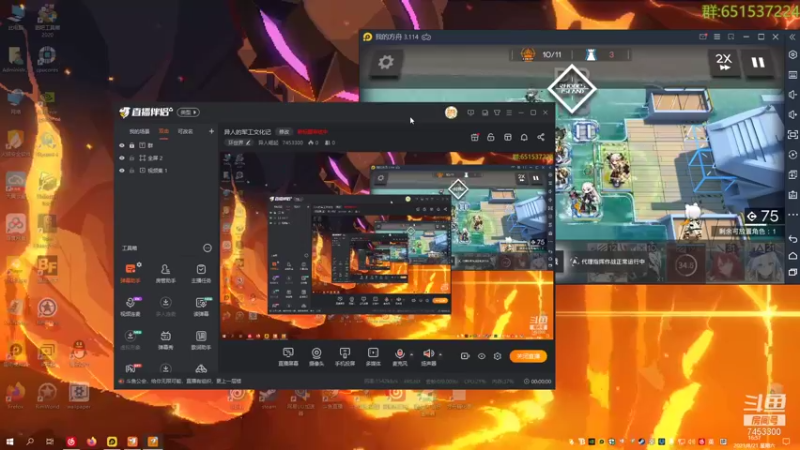Click emulator sidebar back arrow

point(793,239)
